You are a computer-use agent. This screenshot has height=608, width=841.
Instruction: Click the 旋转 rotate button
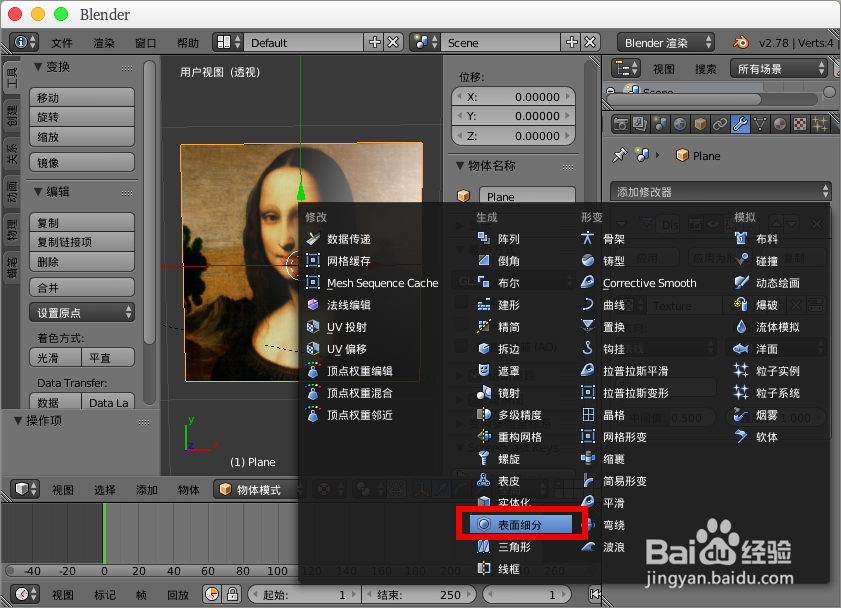[x=82, y=117]
